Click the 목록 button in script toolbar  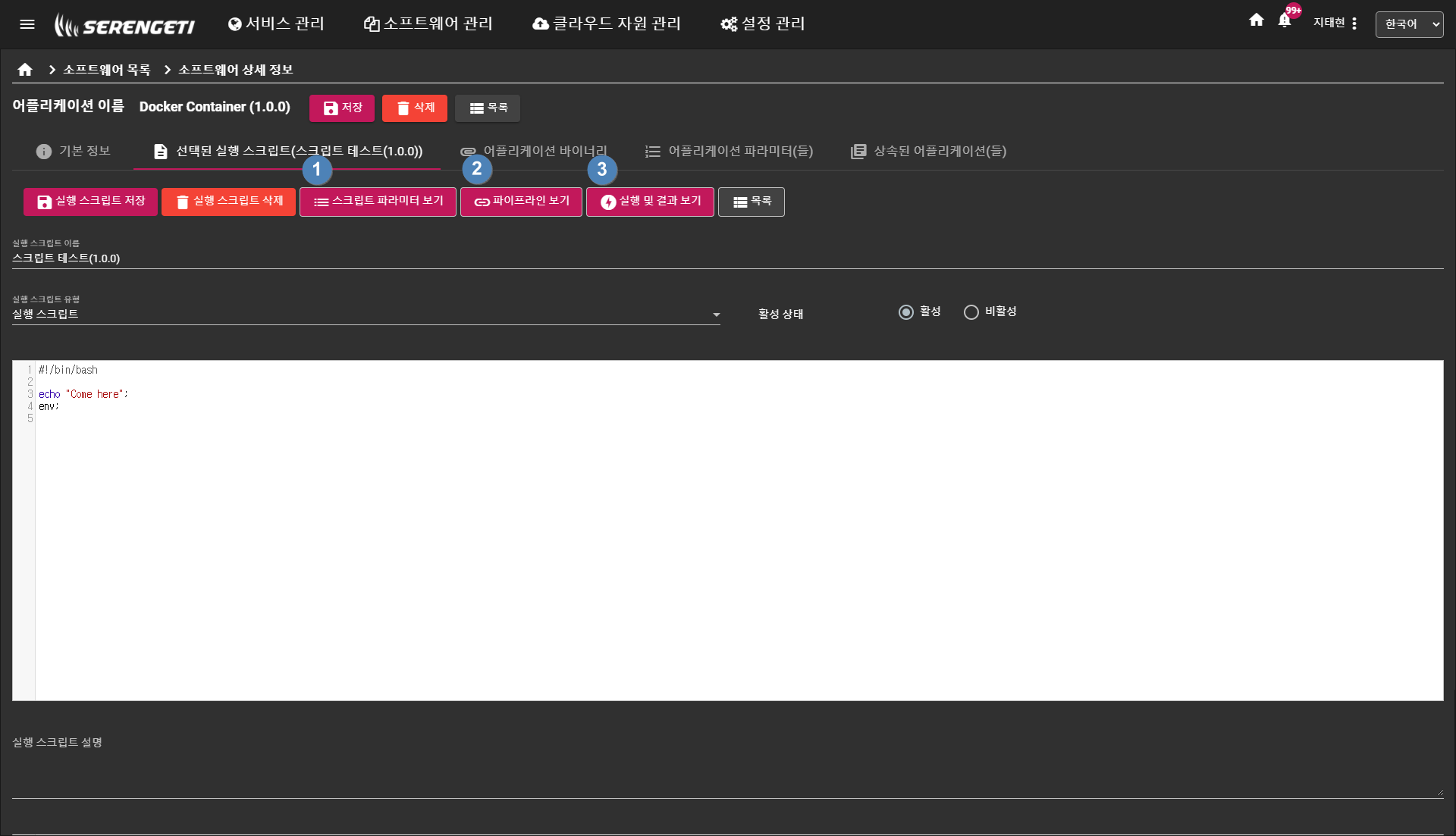click(x=752, y=202)
